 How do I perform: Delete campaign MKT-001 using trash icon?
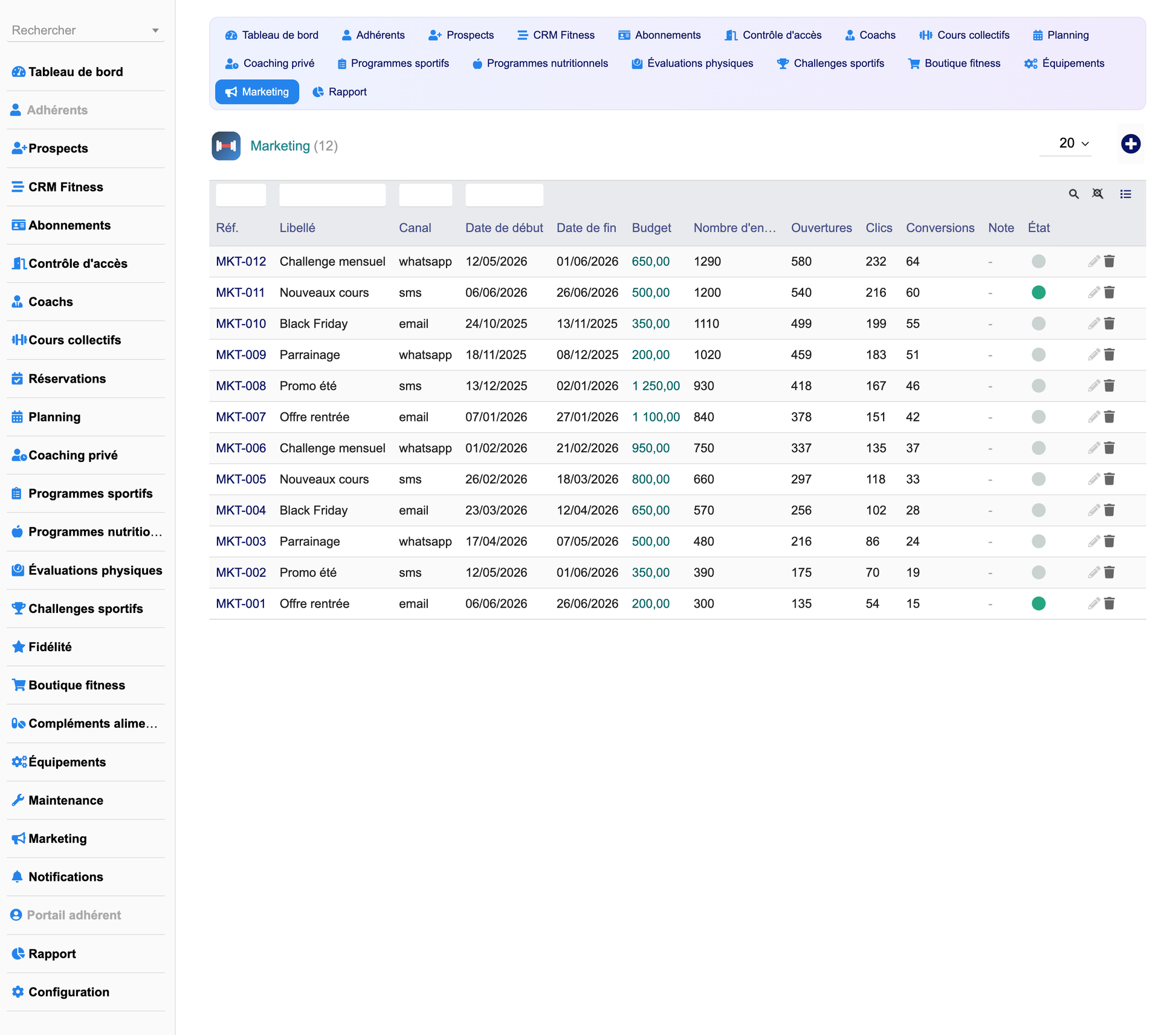tap(1110, 604)
